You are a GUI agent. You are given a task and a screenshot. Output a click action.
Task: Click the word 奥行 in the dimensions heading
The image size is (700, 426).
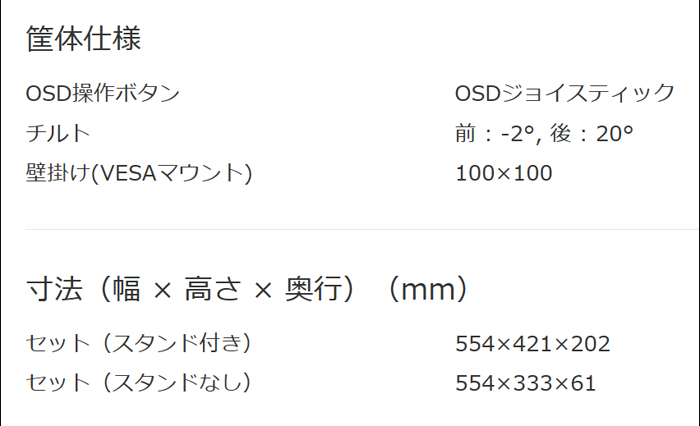313,289
